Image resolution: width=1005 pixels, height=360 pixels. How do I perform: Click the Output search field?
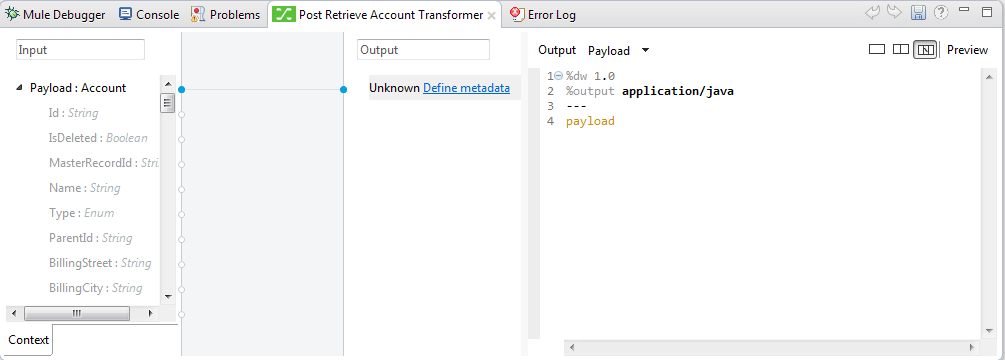(423, 50)
